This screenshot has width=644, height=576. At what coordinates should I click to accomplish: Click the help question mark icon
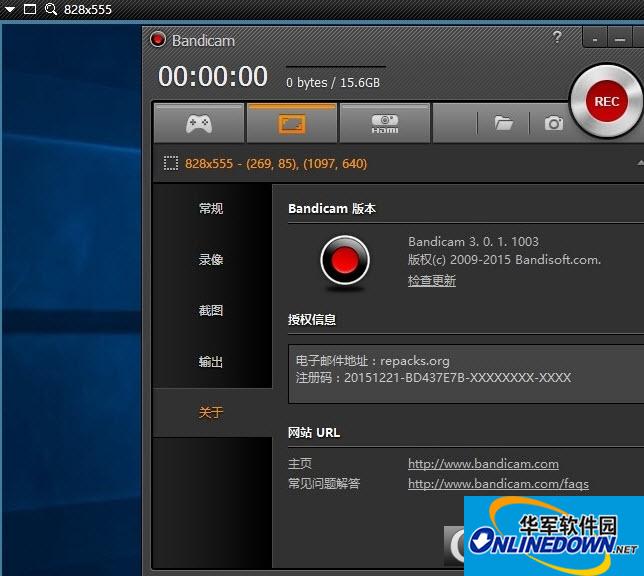(x=557, y=38)
